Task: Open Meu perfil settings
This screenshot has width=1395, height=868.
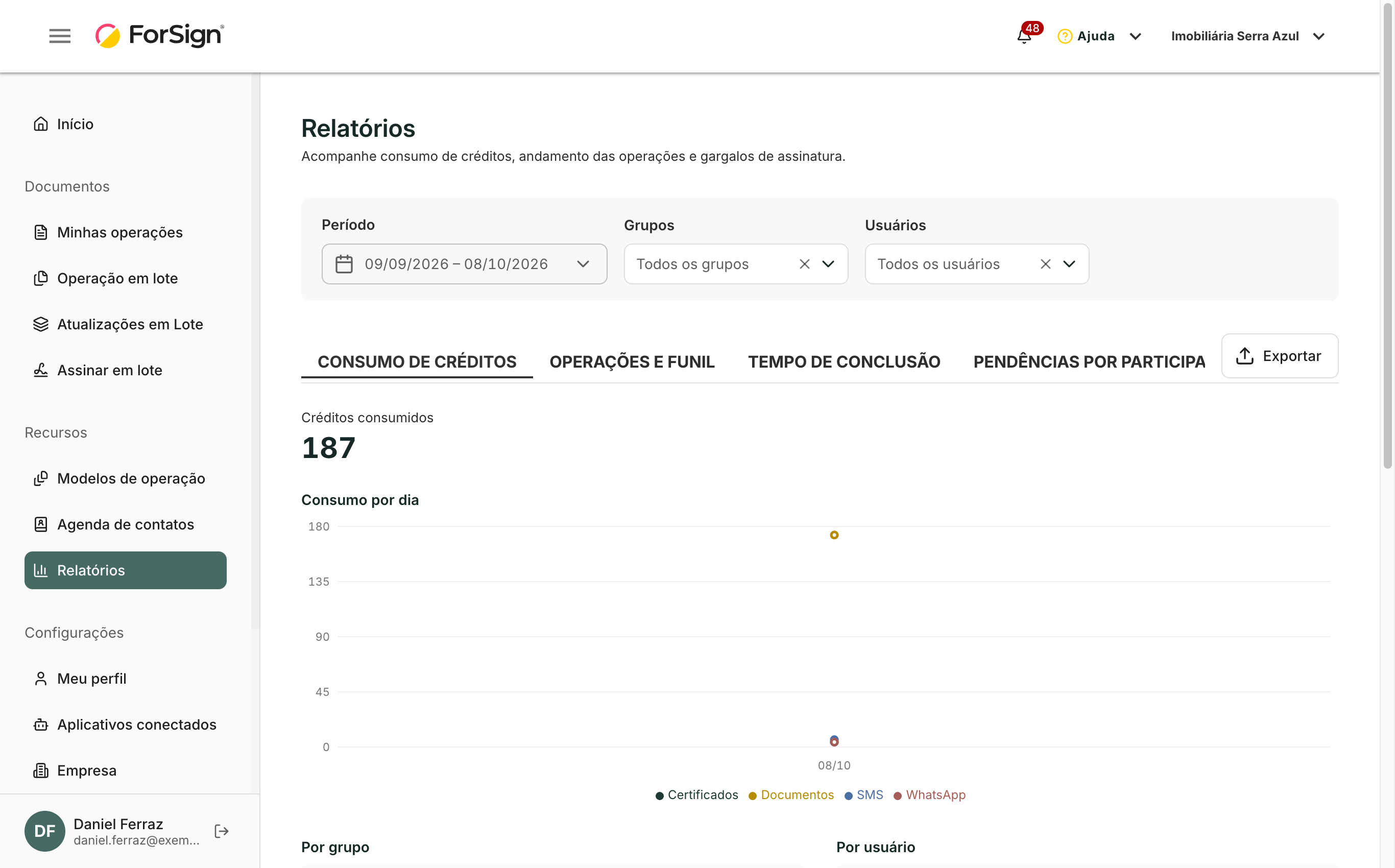Action: (125, 679)
